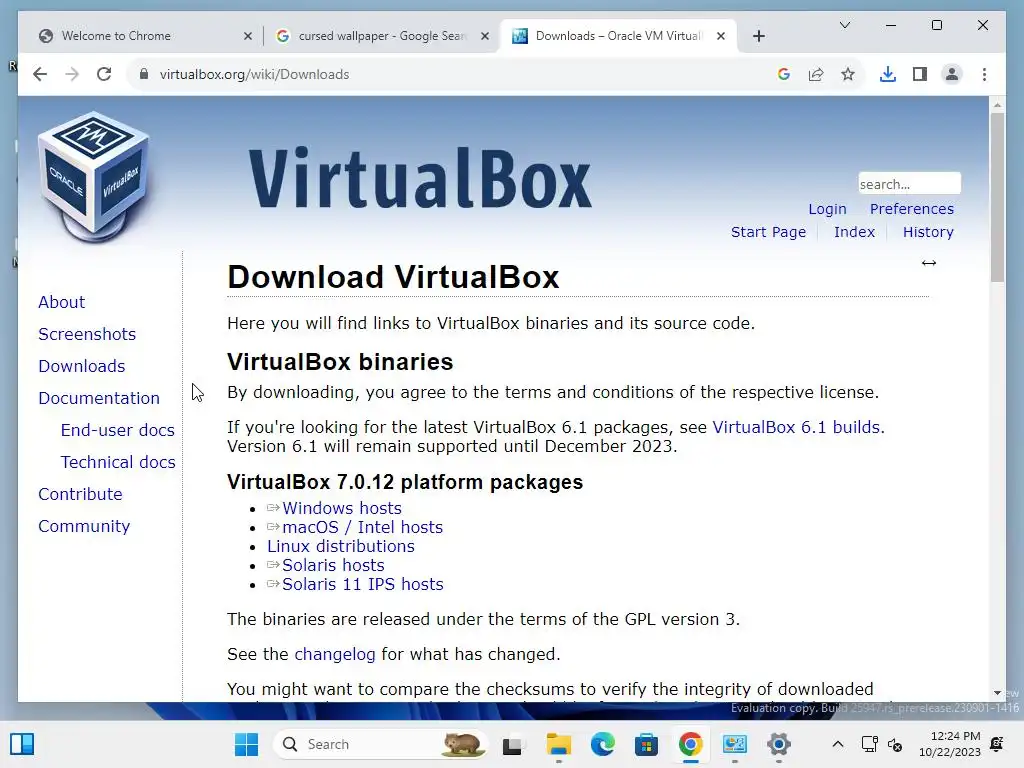Go to Start Page link

[x=768, y=232]
